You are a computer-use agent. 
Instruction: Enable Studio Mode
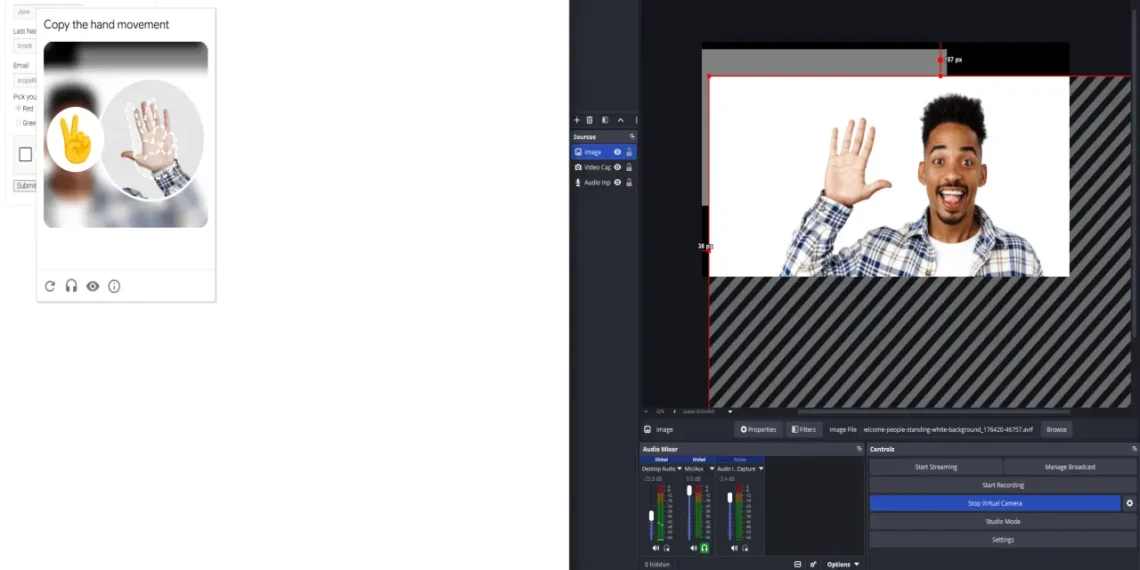pos(1003,521)
